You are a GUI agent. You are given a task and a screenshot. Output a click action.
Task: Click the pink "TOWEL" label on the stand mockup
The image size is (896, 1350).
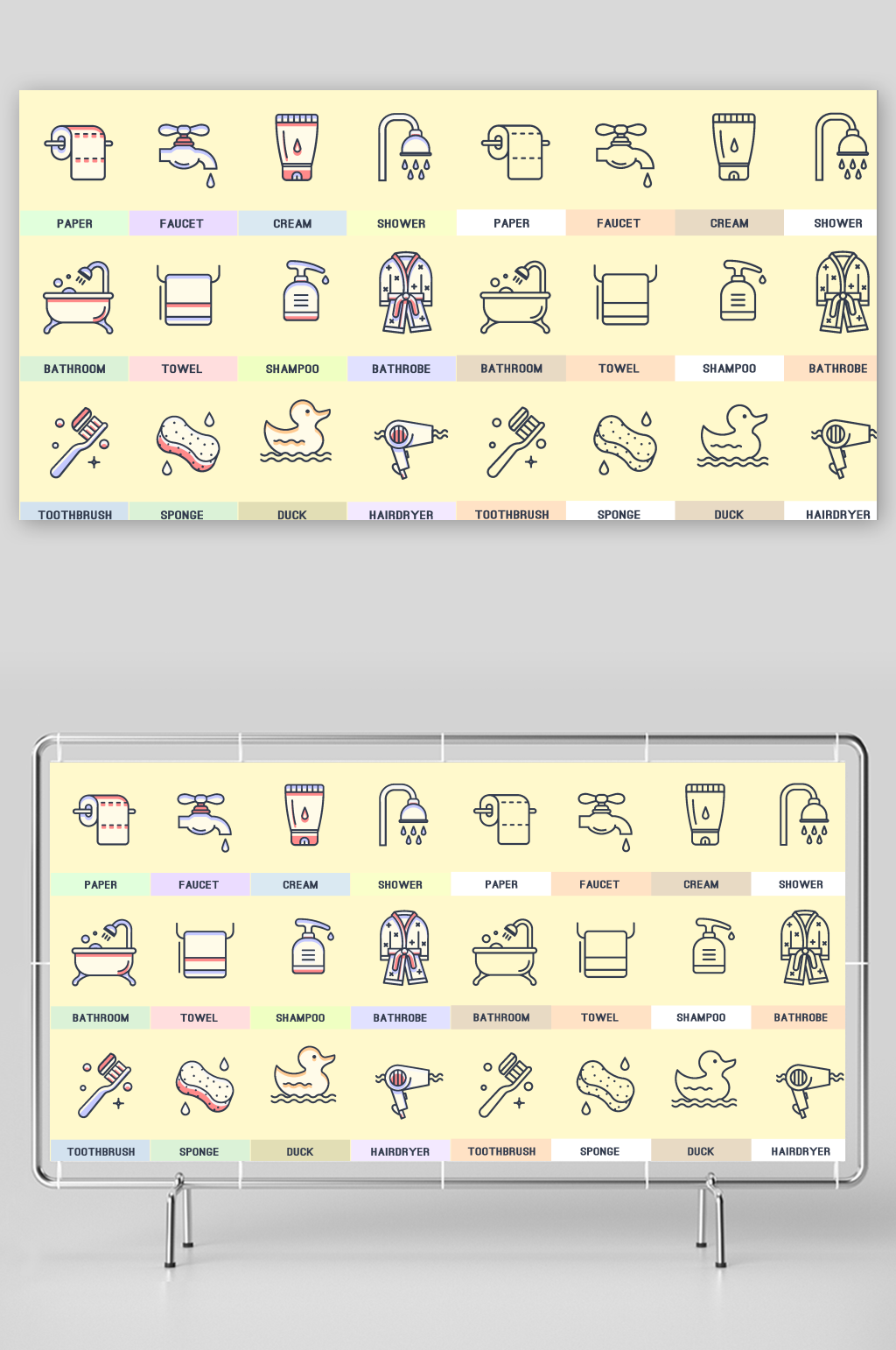[199, 1017]
